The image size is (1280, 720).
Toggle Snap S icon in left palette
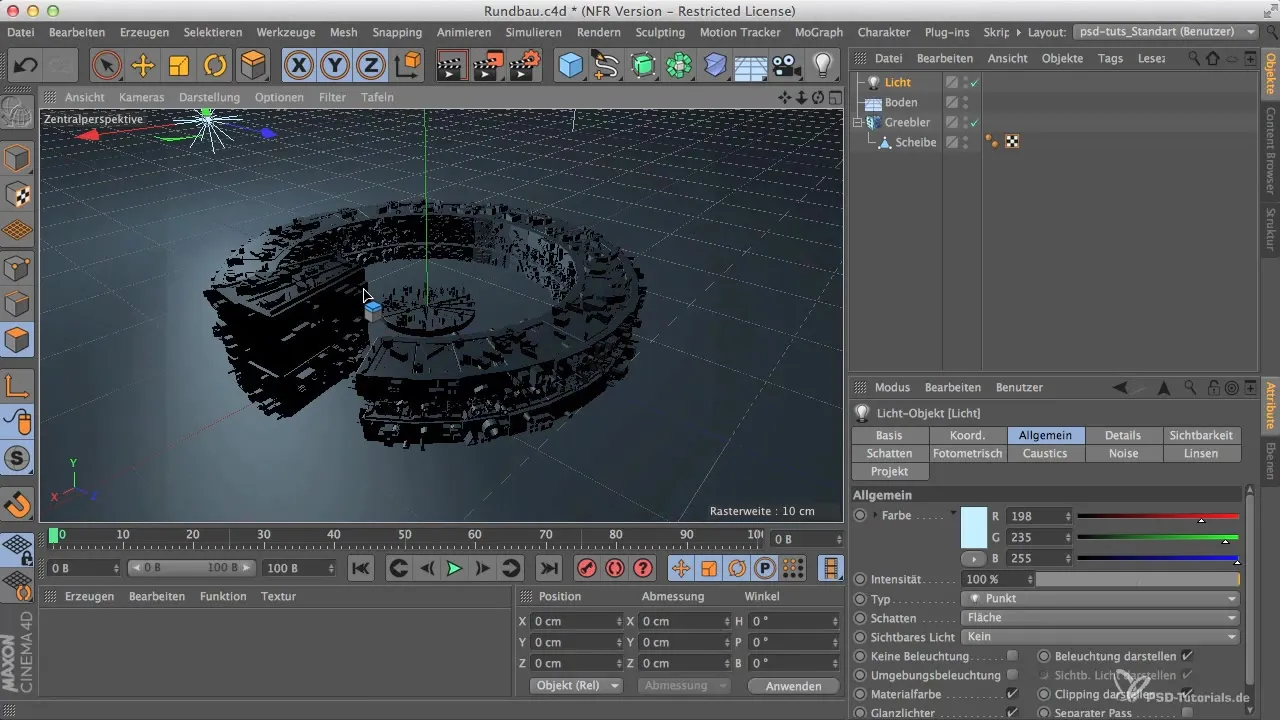pyautogui.click(x=18, y=459)
